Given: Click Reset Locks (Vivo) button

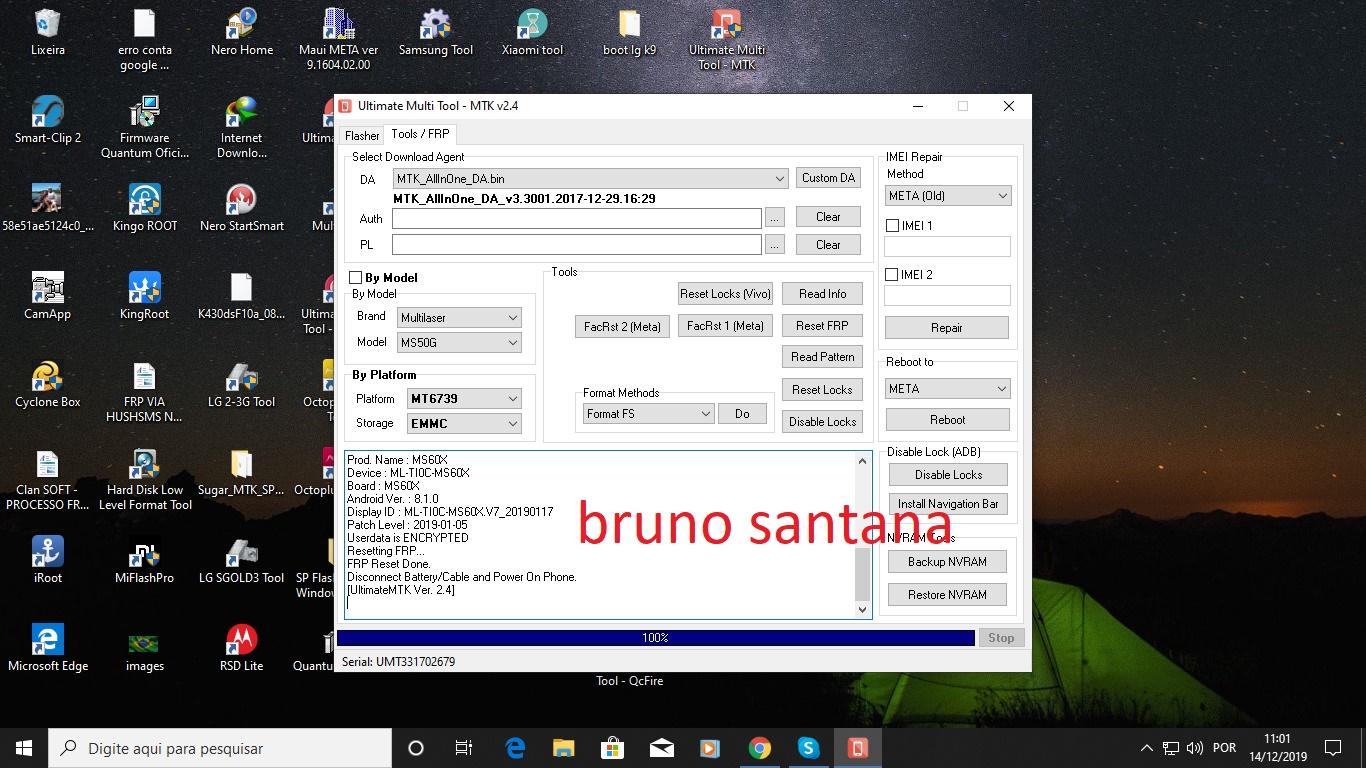Looking at the screenshot, I should tap(725, 294).
